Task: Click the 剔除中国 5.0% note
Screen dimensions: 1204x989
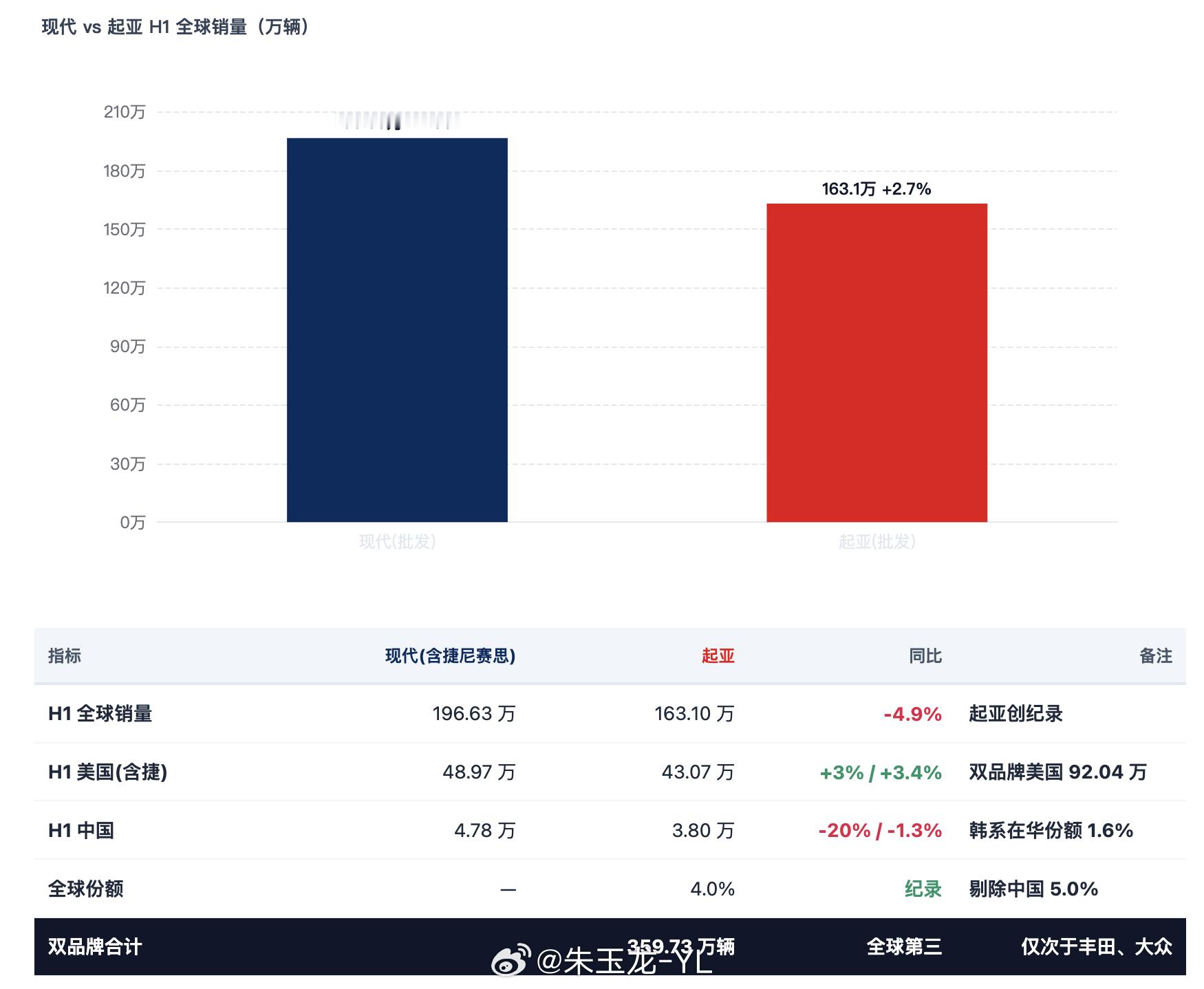Action: 1033,889
